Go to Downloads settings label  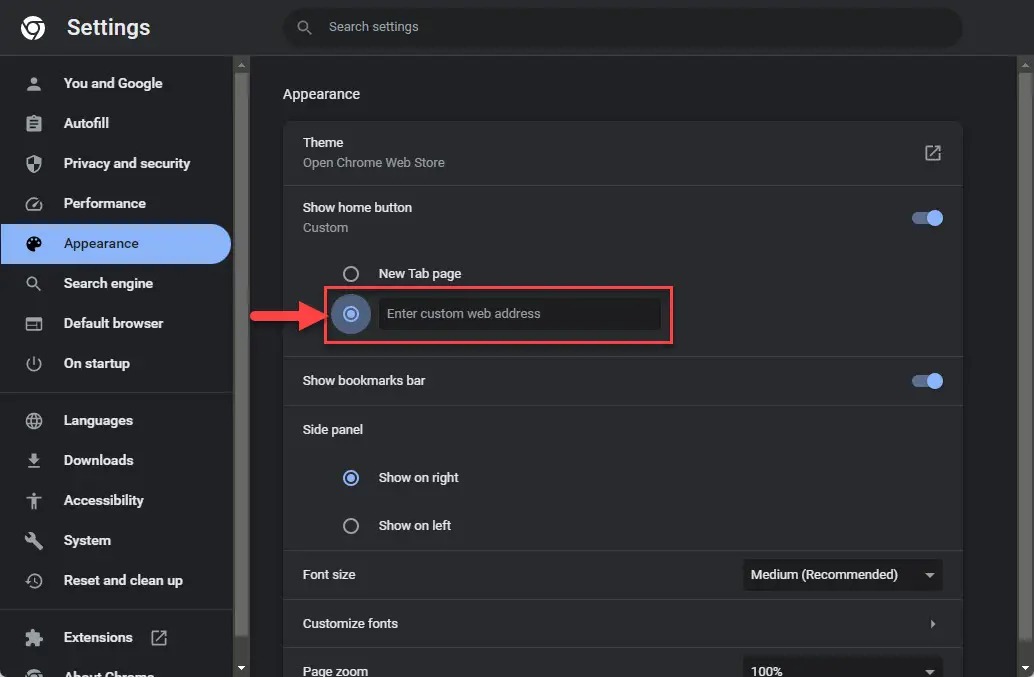98,461
